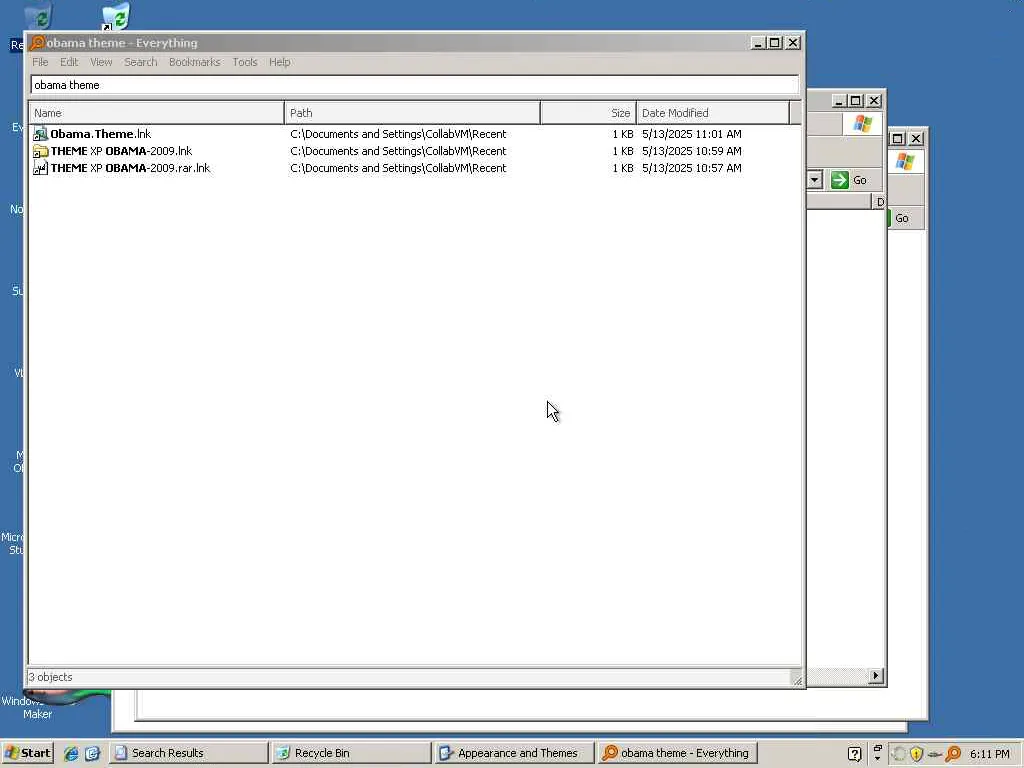
Task: Click the path of THEME XP OBAMA-2009.rar.lnk
Action: coord(398,168)
